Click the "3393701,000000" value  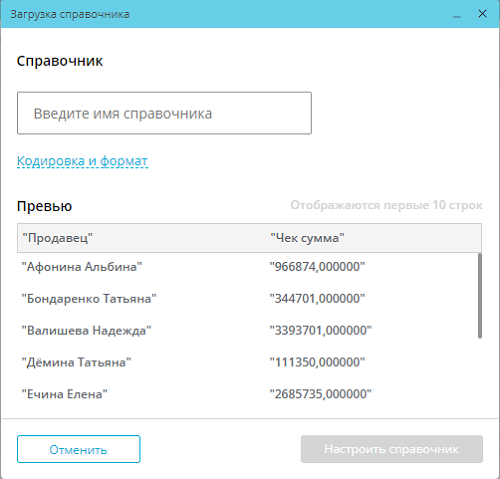tap(320, 331)
